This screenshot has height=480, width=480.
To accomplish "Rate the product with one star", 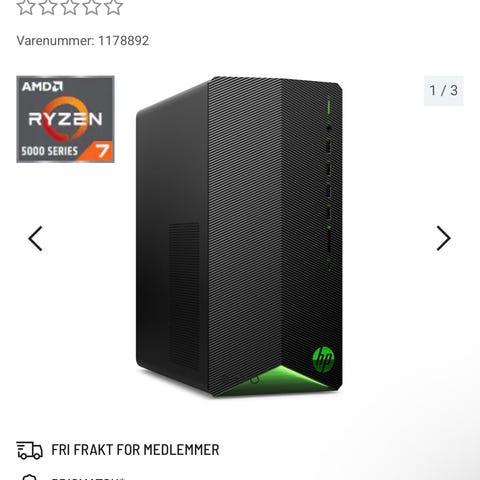I will pos(26,7).
